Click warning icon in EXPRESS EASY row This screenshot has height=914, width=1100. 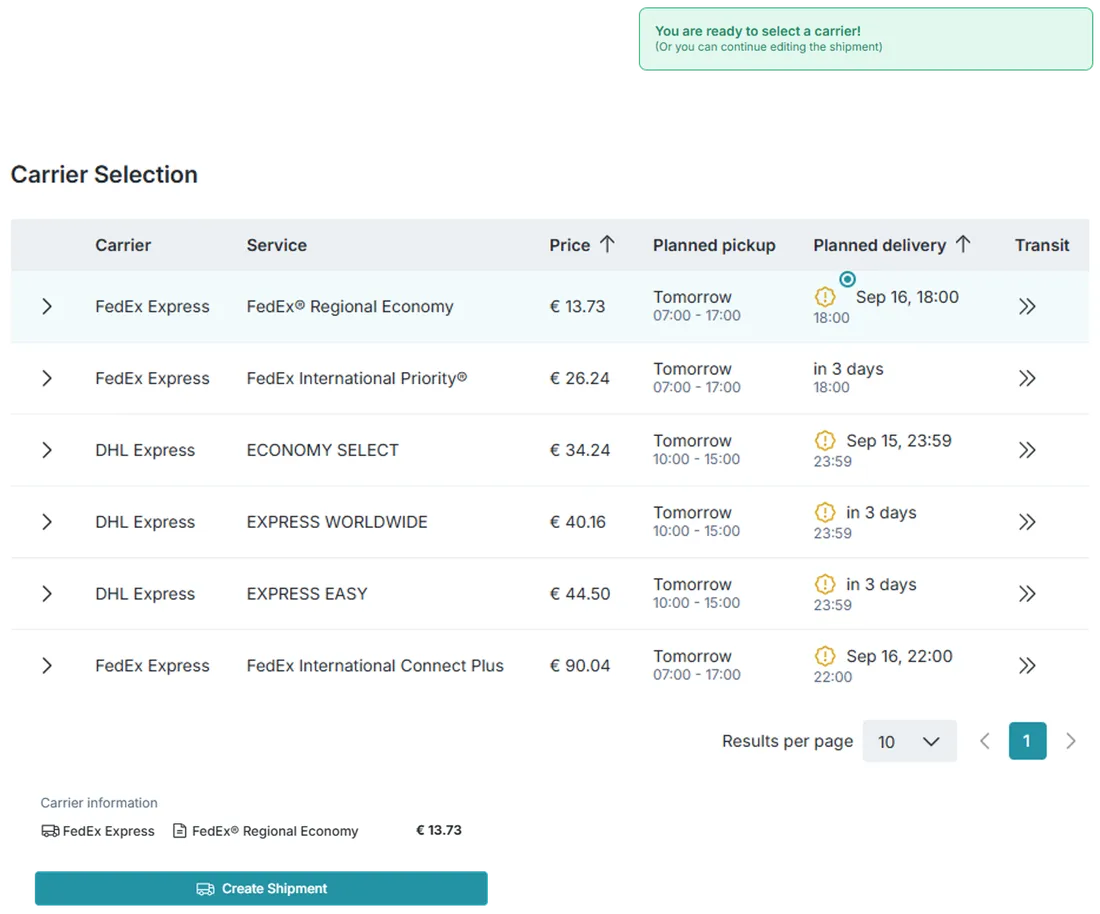(x=825, y=584)
